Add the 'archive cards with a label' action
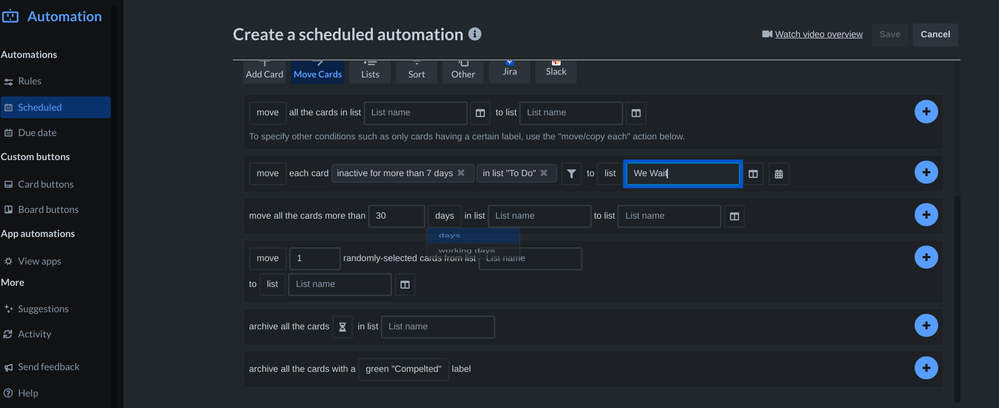The width and height of the screenshot is (999, 408). click(926, 367)
